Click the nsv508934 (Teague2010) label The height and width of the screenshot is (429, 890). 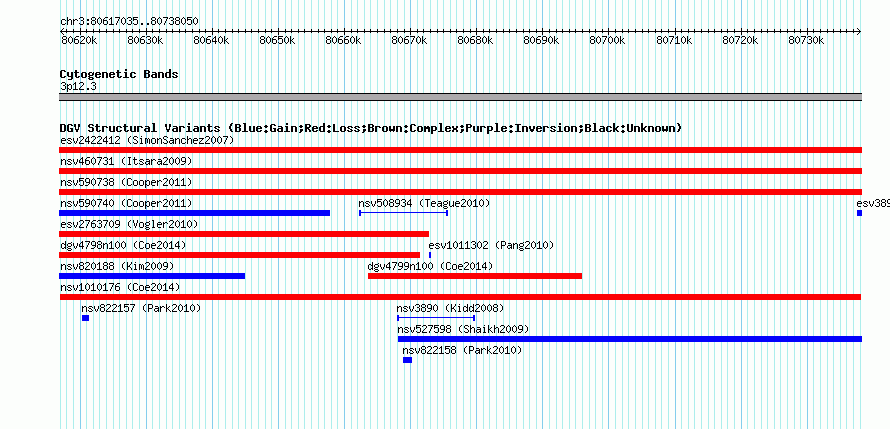click(424, 203)
